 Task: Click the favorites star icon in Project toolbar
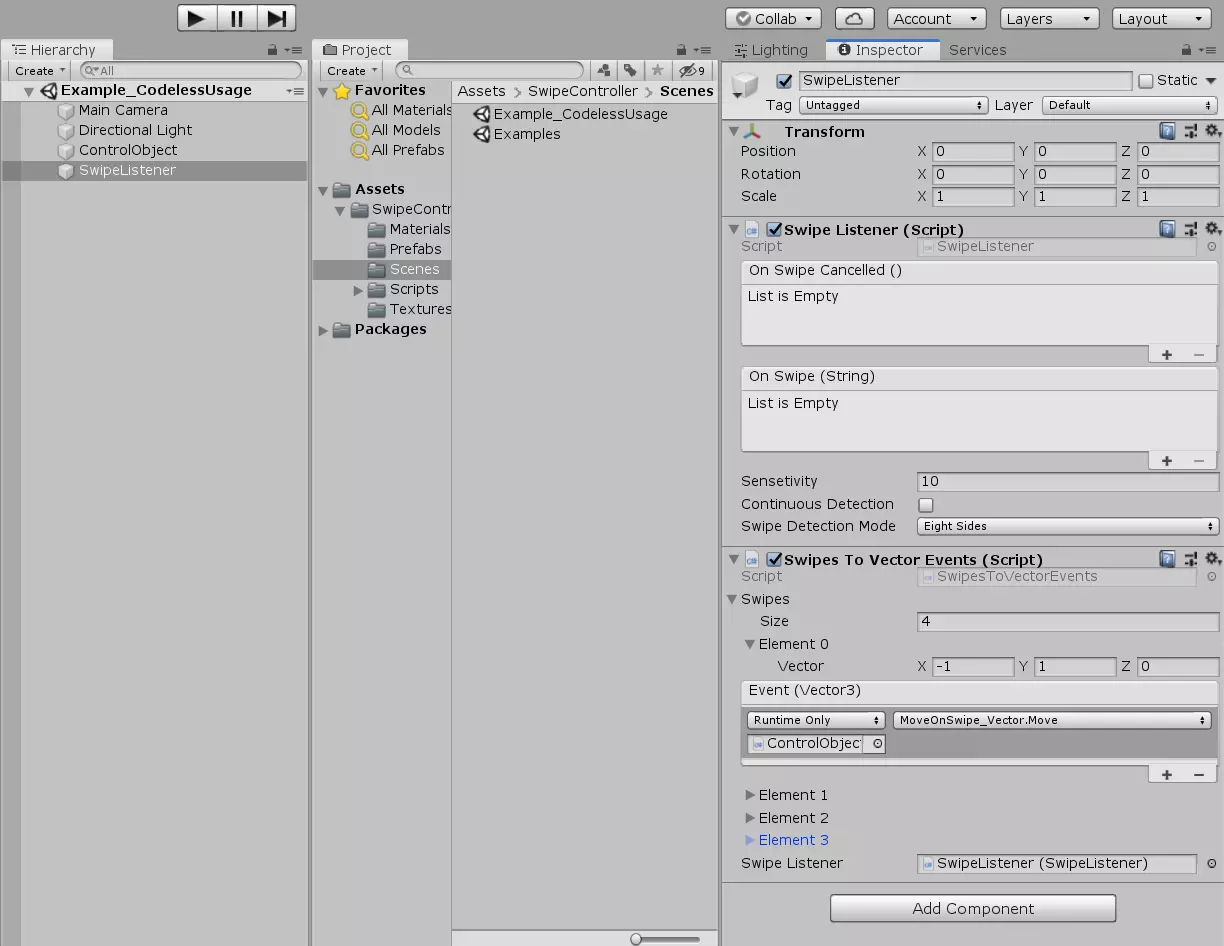click(657, 71)
